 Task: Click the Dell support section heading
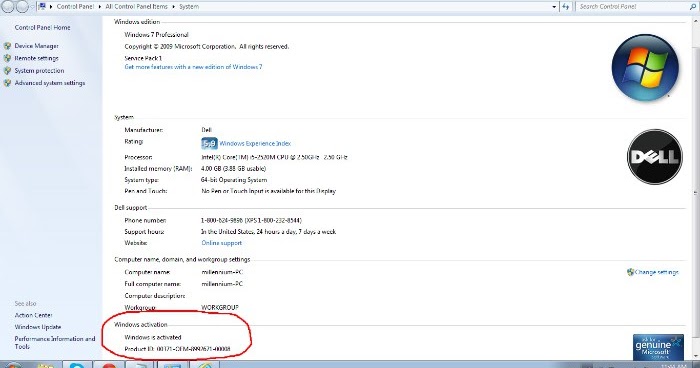coord(130,208)
